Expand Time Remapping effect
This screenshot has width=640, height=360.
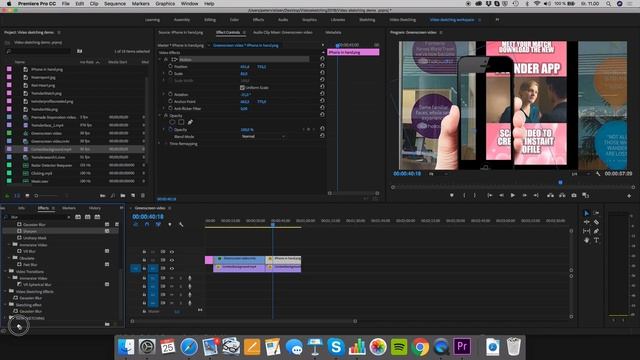pos(160,144)
